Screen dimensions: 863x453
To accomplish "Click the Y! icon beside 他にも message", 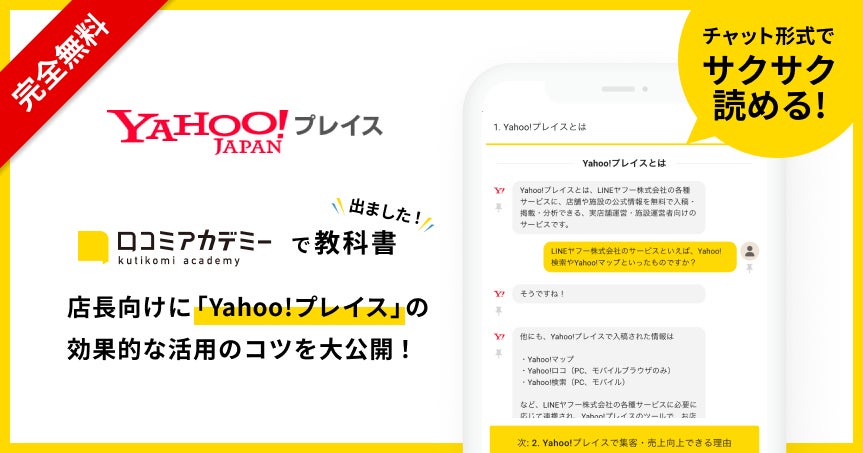I will point(499,336).
